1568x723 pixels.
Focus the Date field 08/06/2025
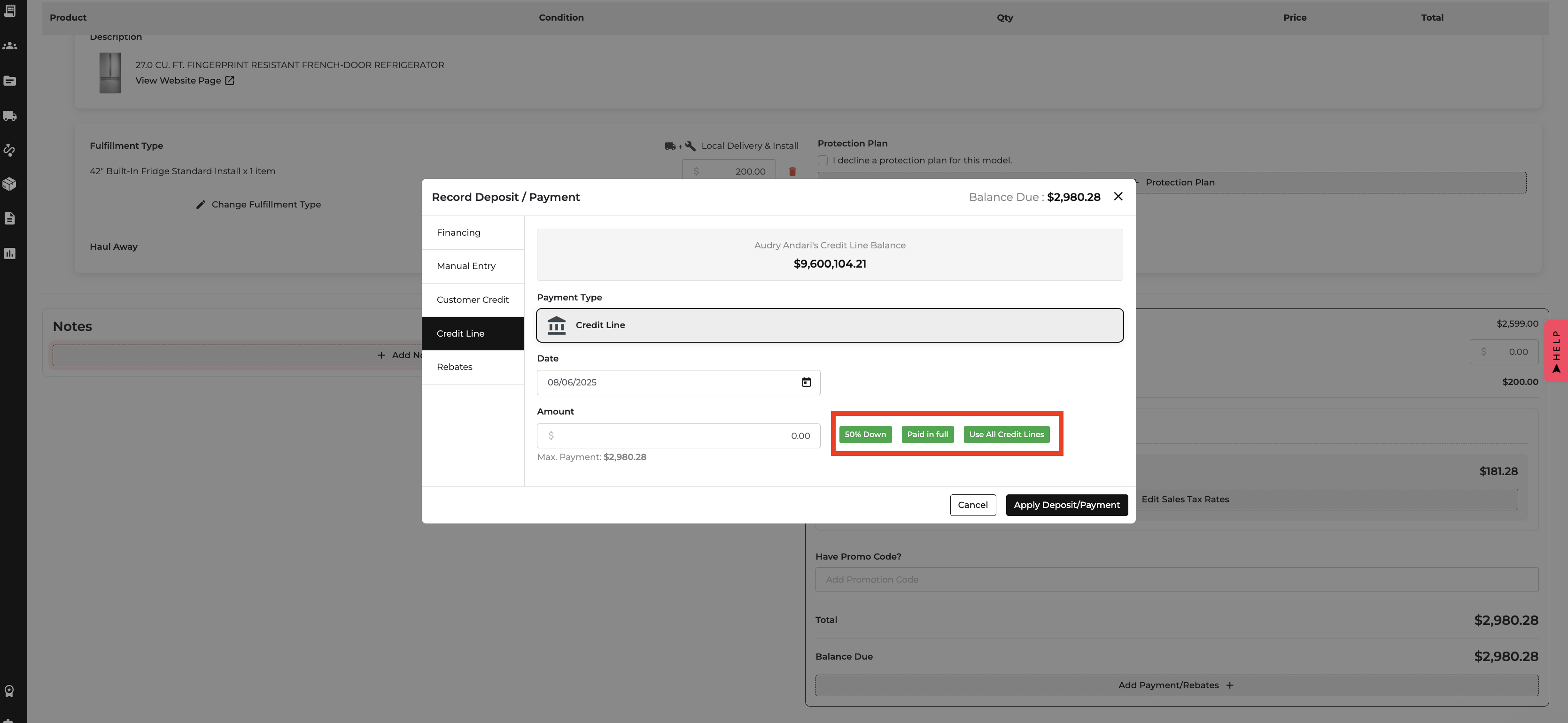click(x=678, y=382)
